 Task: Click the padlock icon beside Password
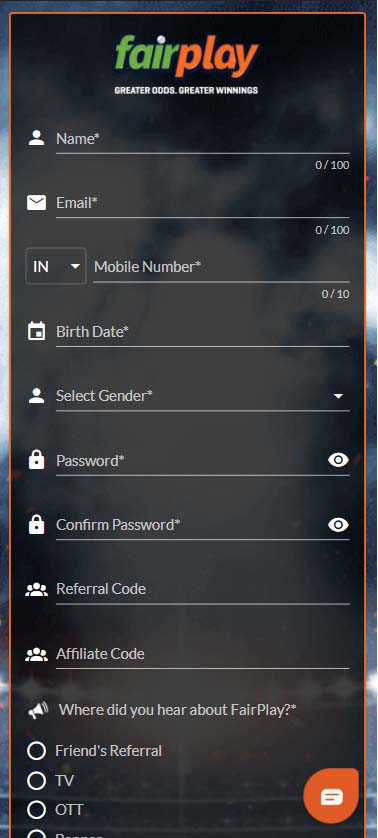coord(36,460)
